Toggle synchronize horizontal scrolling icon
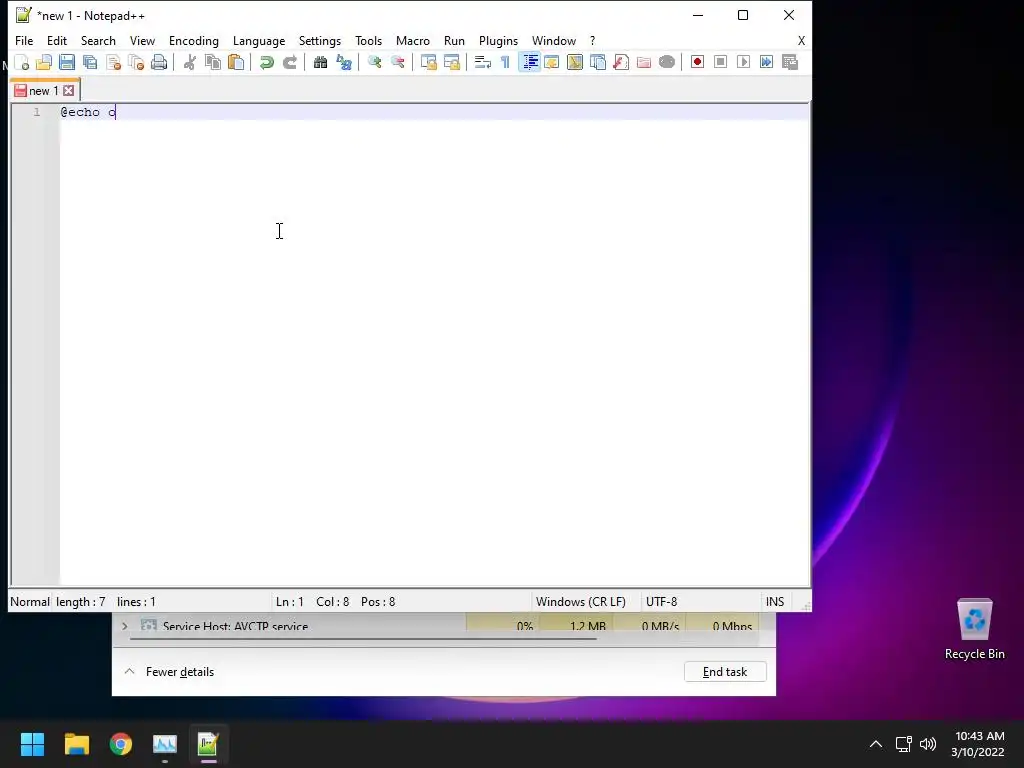 click(452, 62)
